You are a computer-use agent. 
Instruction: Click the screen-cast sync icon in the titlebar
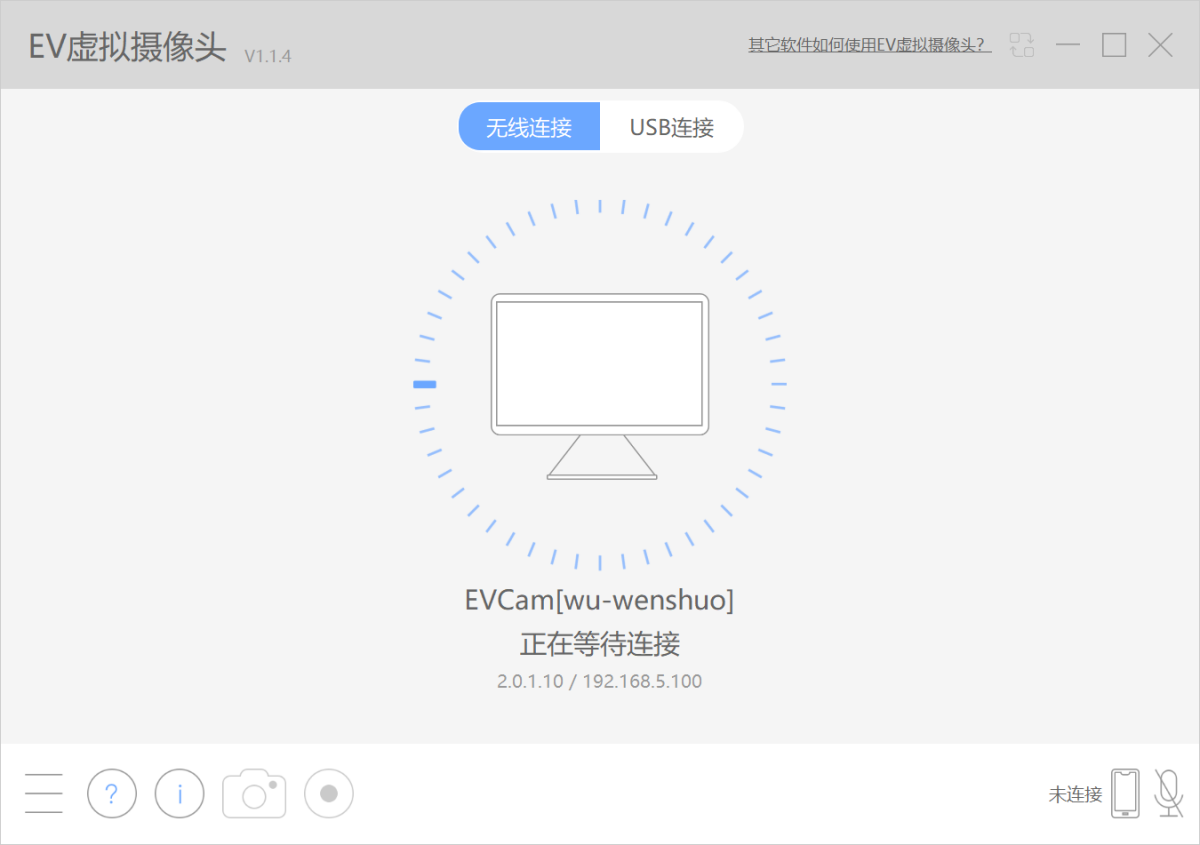point(1022,45)
